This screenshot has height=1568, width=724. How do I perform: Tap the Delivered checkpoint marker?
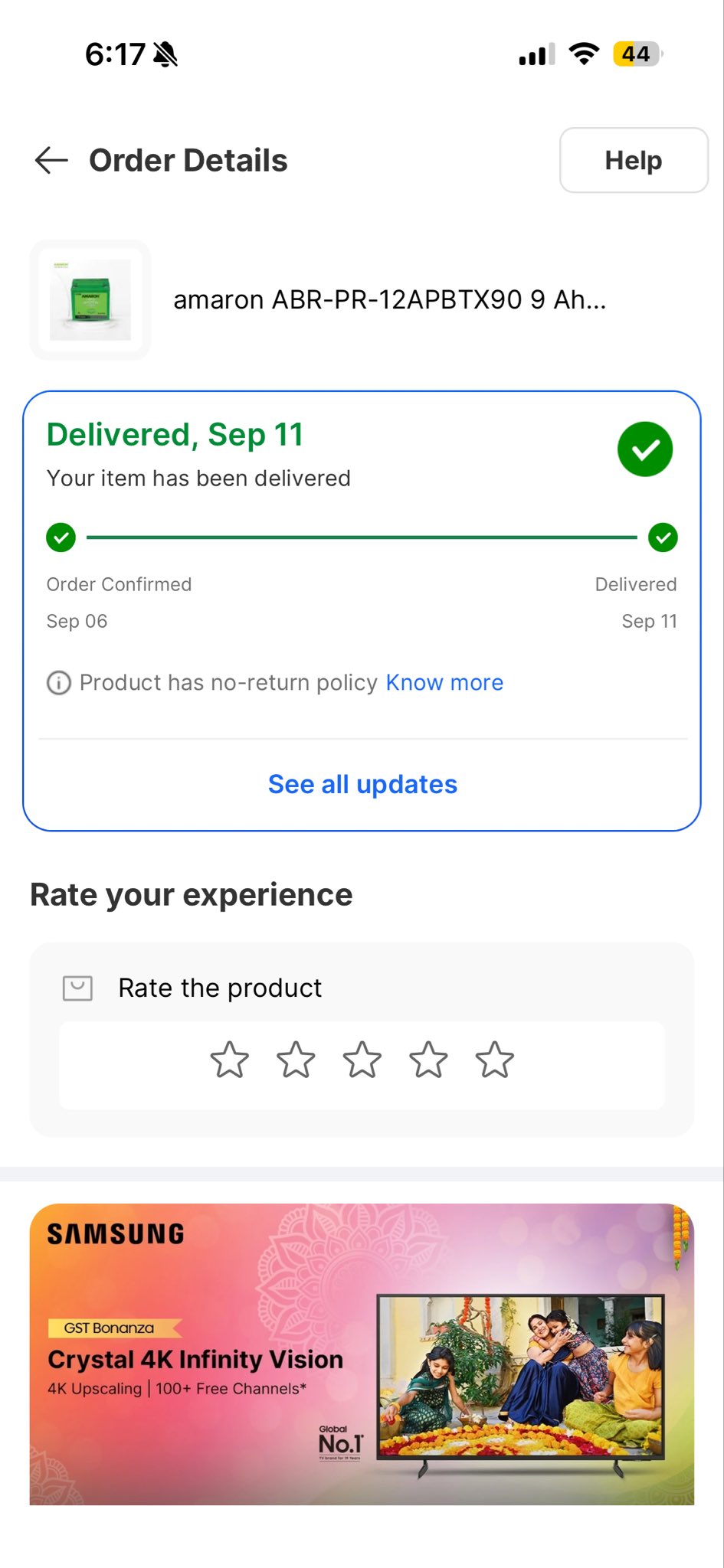663,537
